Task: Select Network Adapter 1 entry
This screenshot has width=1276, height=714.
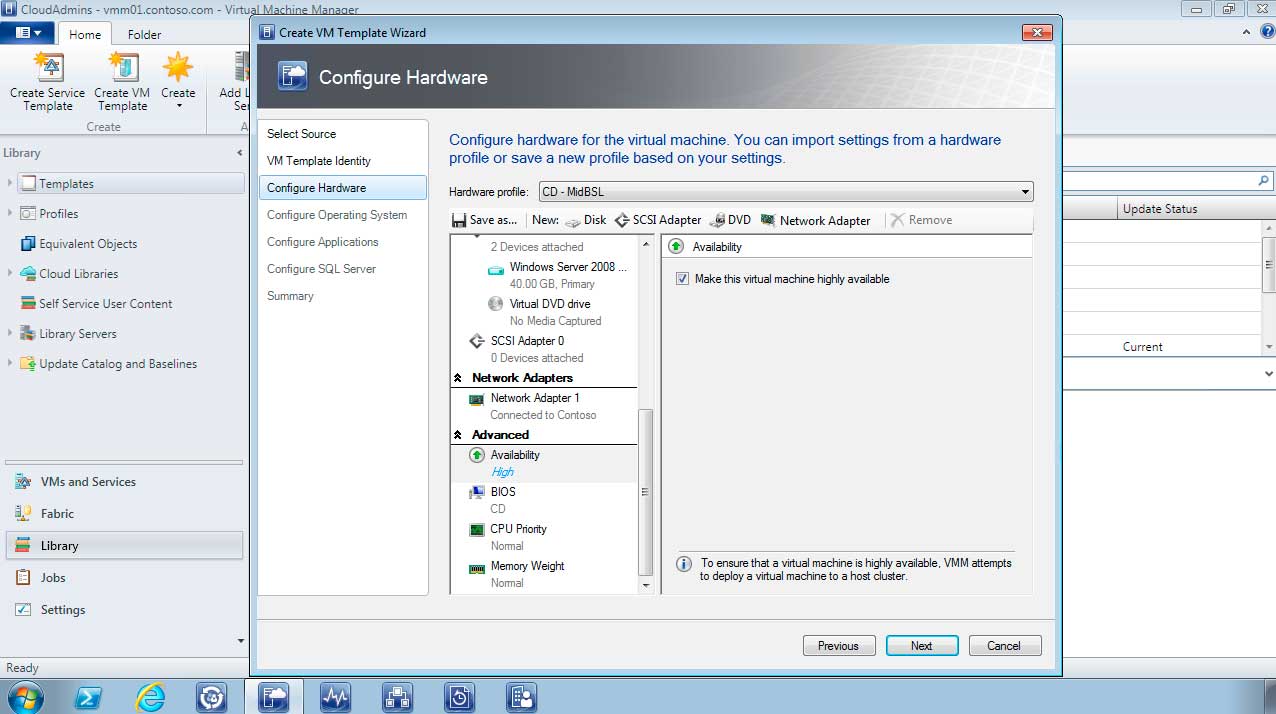Action: [x=535, y=406]
